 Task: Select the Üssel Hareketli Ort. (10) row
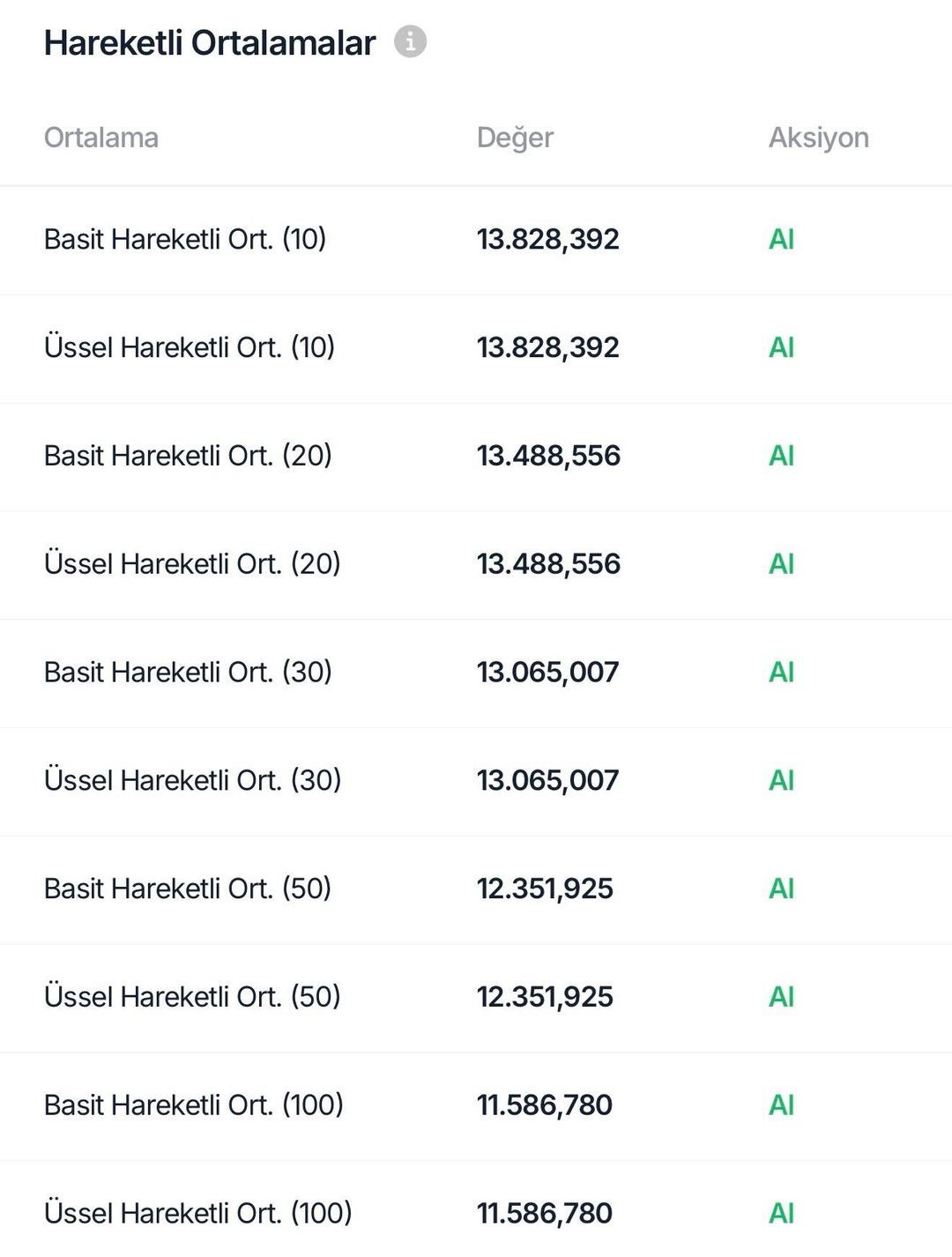[190, 347]
